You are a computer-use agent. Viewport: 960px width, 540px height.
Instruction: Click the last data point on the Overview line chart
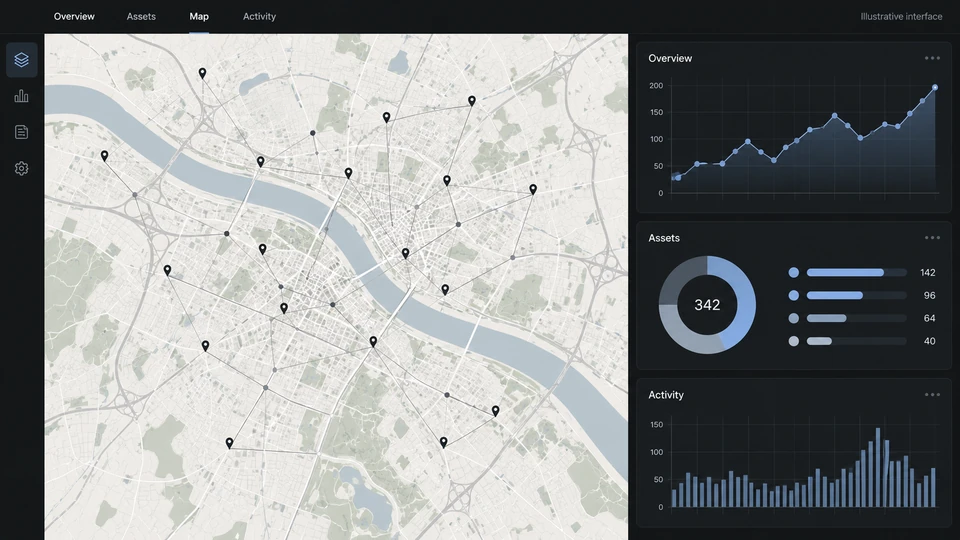(x=935, y=88)
